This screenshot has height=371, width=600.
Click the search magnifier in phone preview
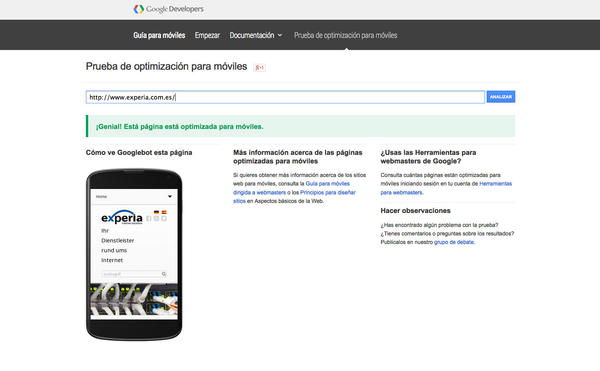[x=164, y=274]
